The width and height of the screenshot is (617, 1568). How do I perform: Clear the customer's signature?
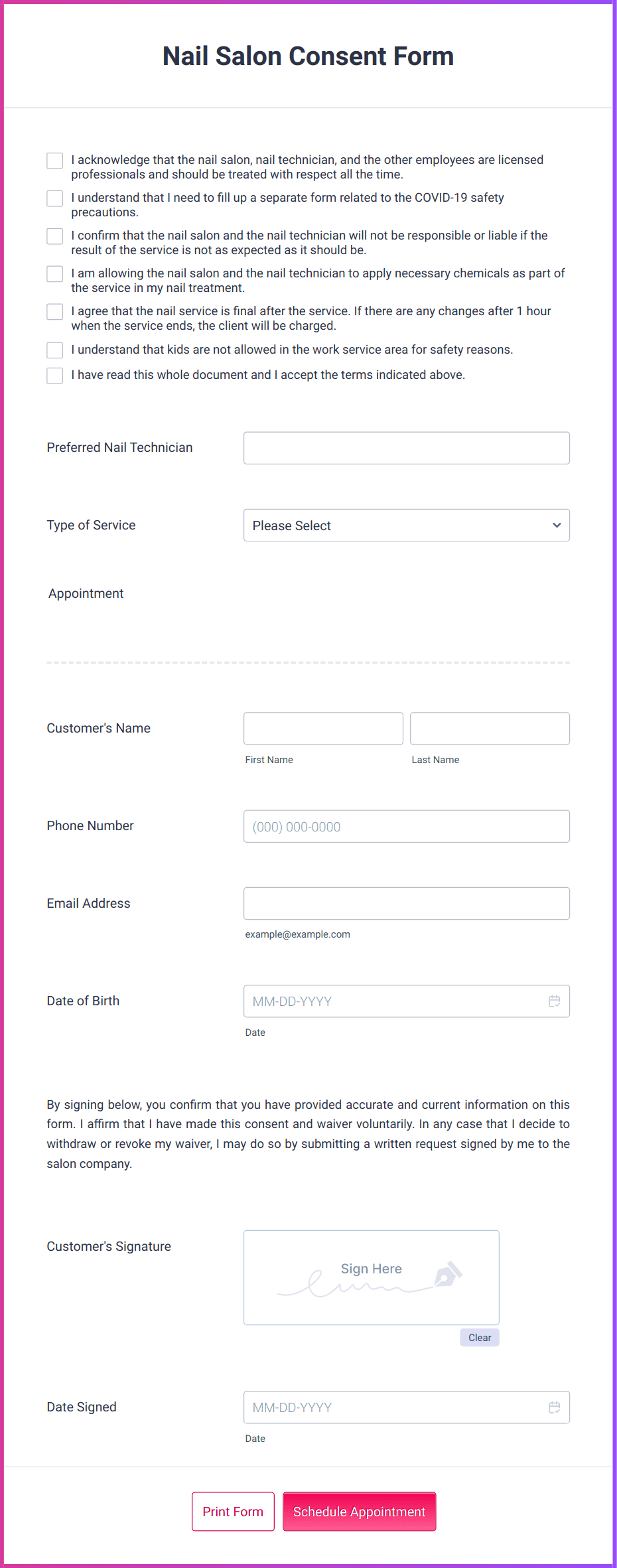point(479,1337)
